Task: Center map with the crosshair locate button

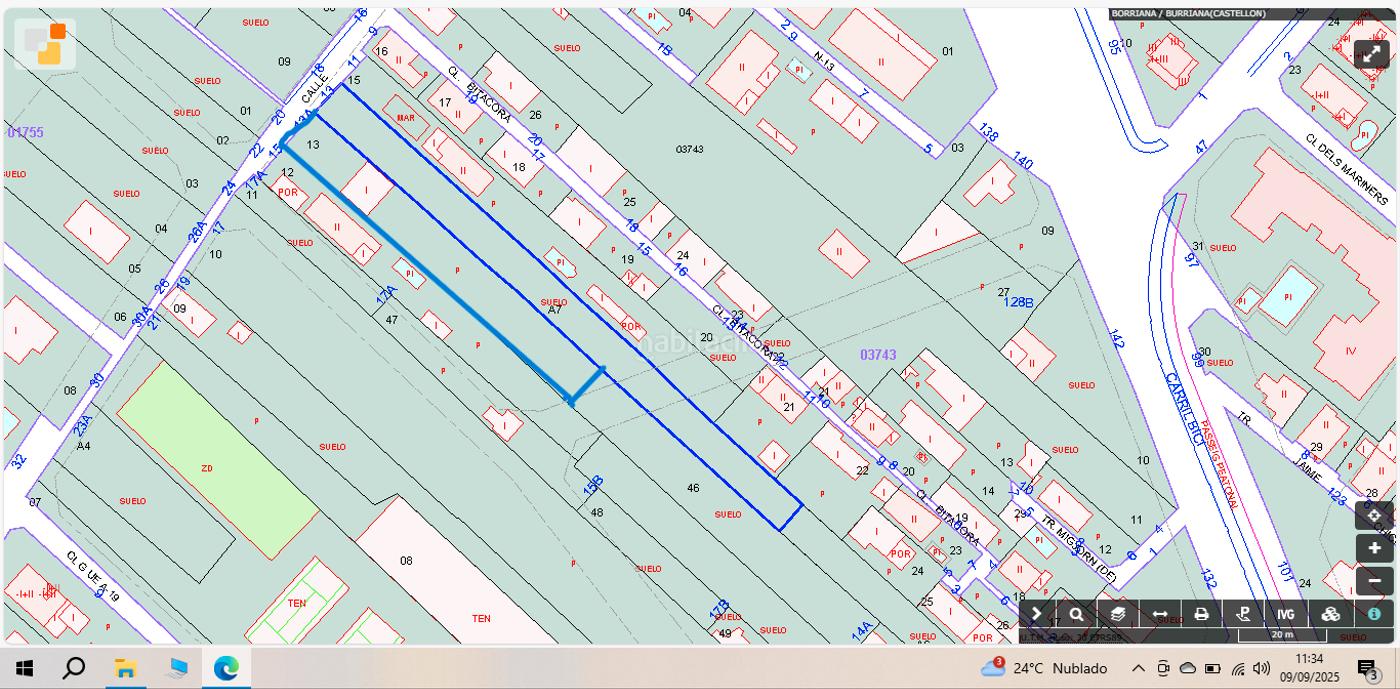Action: click(x=1374, y=516)
